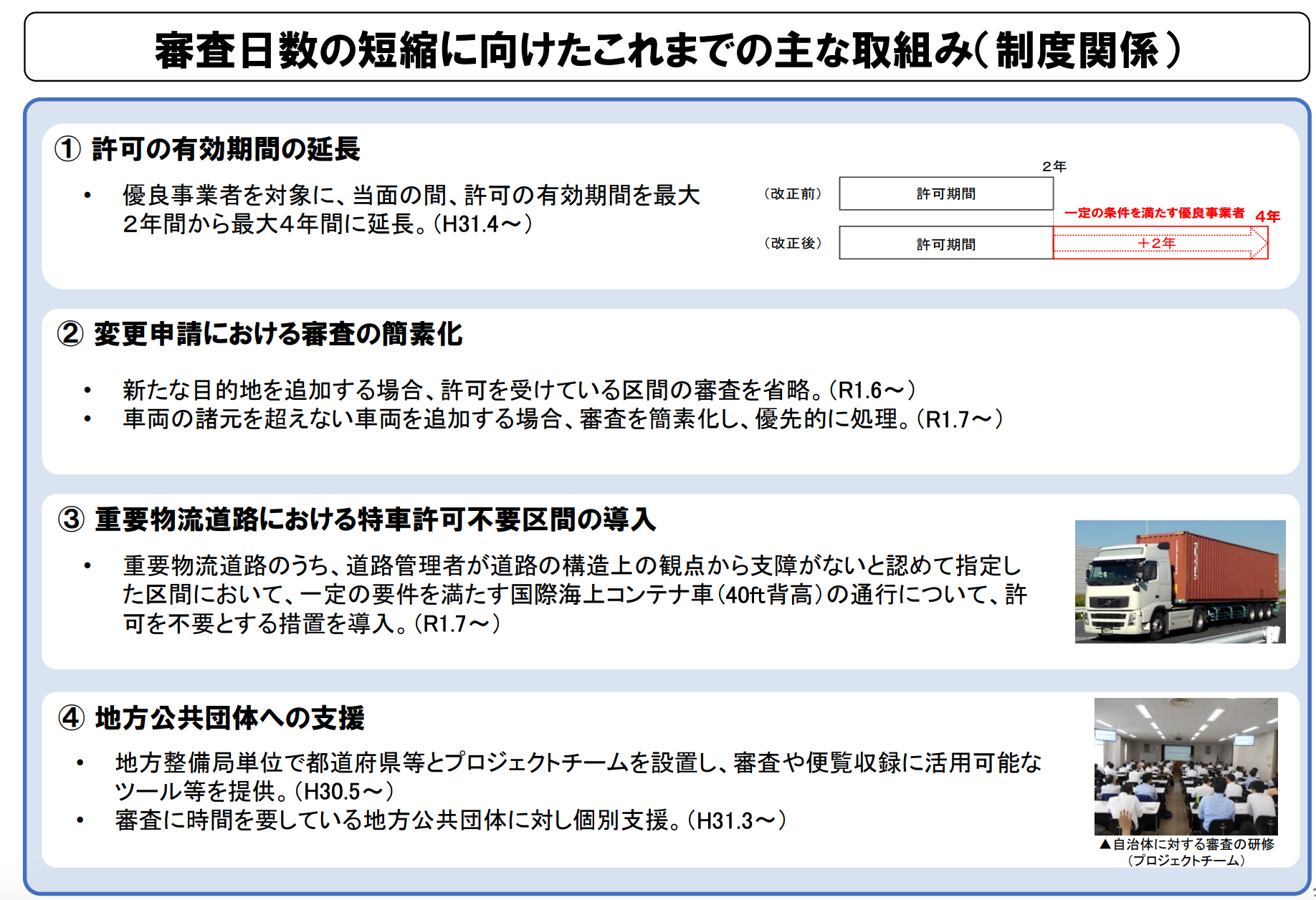Click the label （改正前）
This screenshot has width=1316, height=900.
(793, 193)
